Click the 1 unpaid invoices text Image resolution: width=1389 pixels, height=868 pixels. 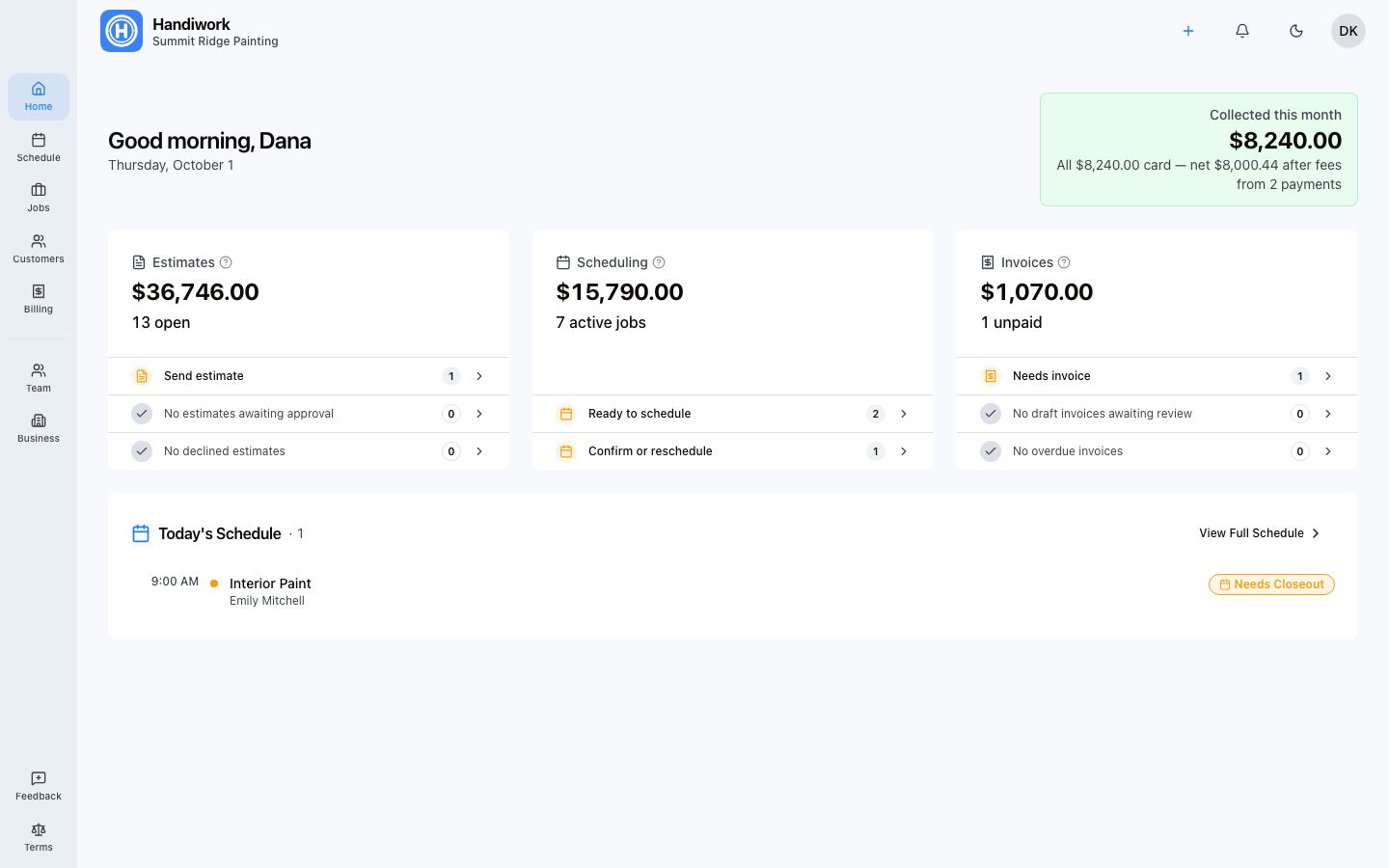pos(1012,322)
